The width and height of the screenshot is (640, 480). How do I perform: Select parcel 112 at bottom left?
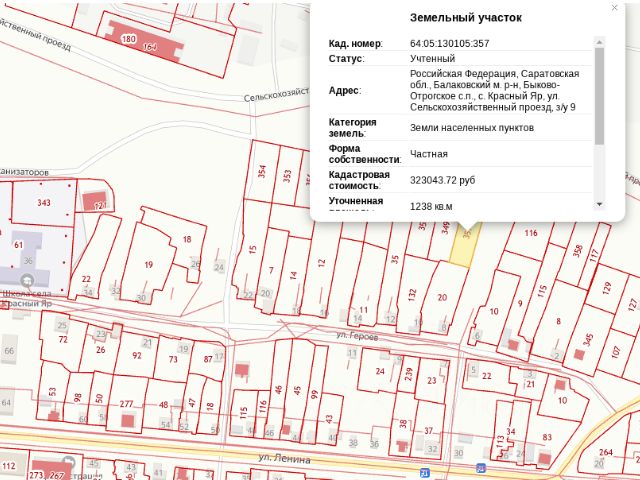pos(9,465)
